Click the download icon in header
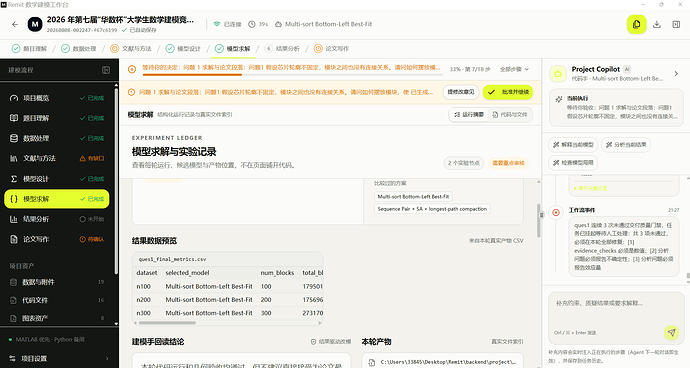 click(x=657, y=25)
